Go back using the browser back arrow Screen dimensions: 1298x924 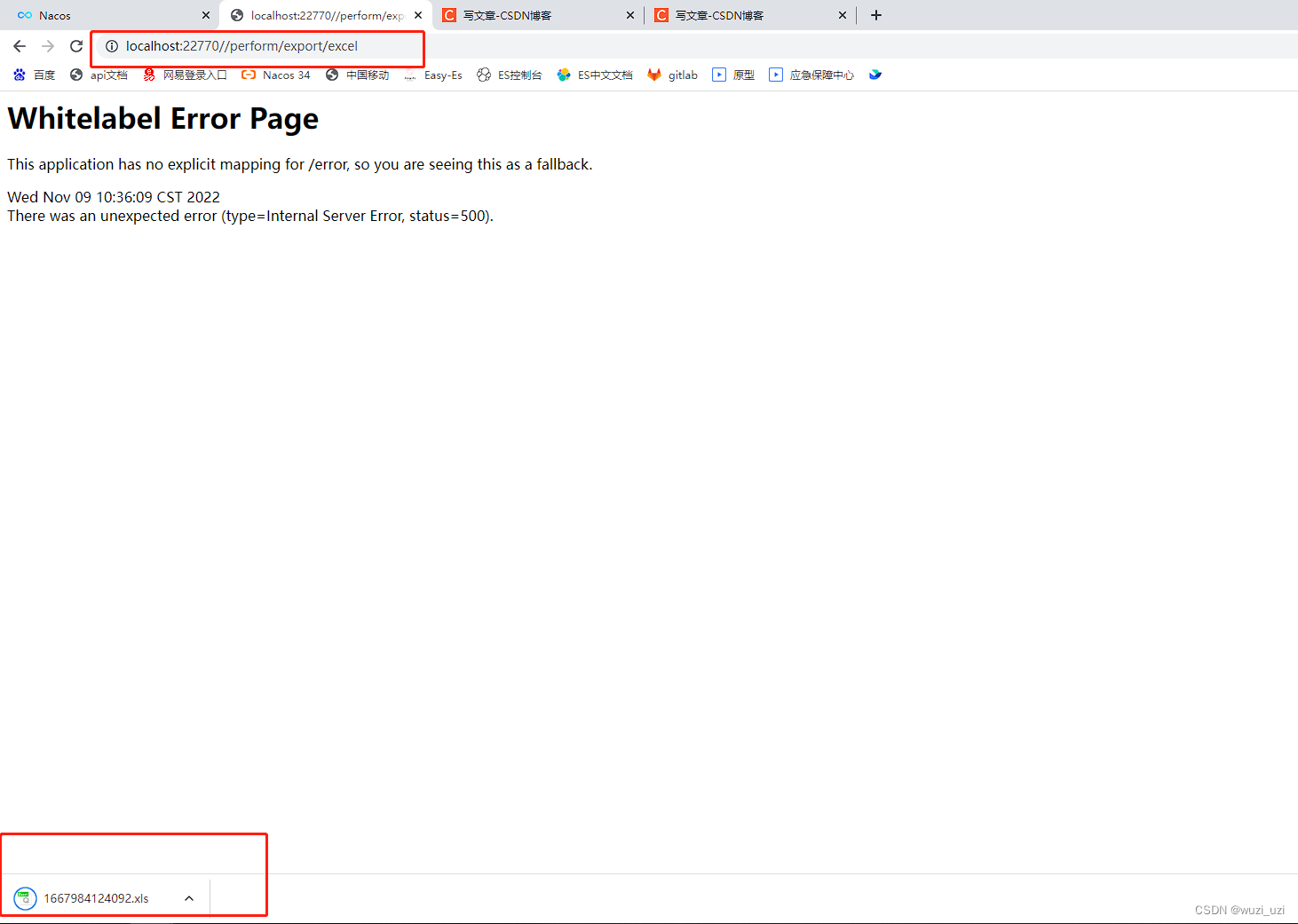click(20, 46)
